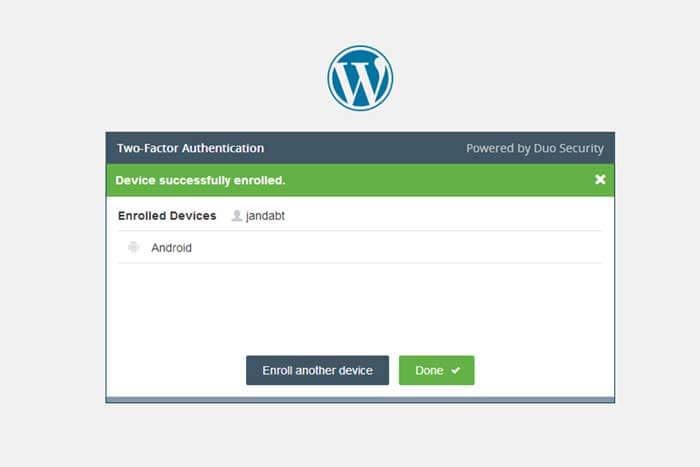The height and width of the screenshot is (467, 700).
Task: Click the user avatar icon beside jandabt
Action: [x=237, y=216]
